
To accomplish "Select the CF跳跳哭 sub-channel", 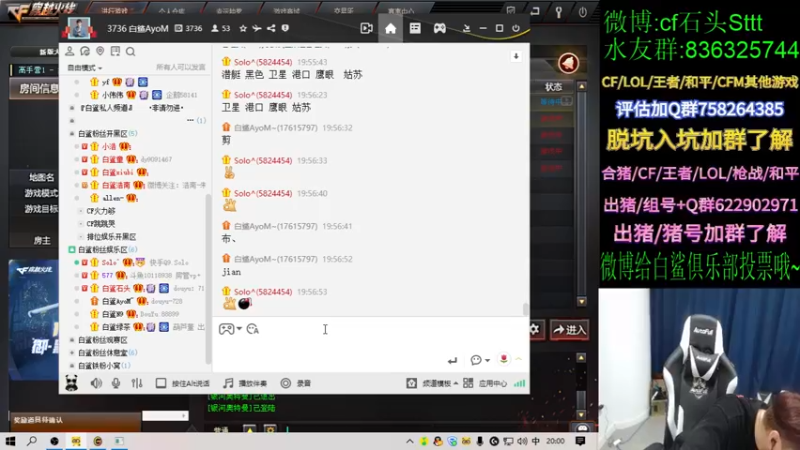I will [101, 223].
